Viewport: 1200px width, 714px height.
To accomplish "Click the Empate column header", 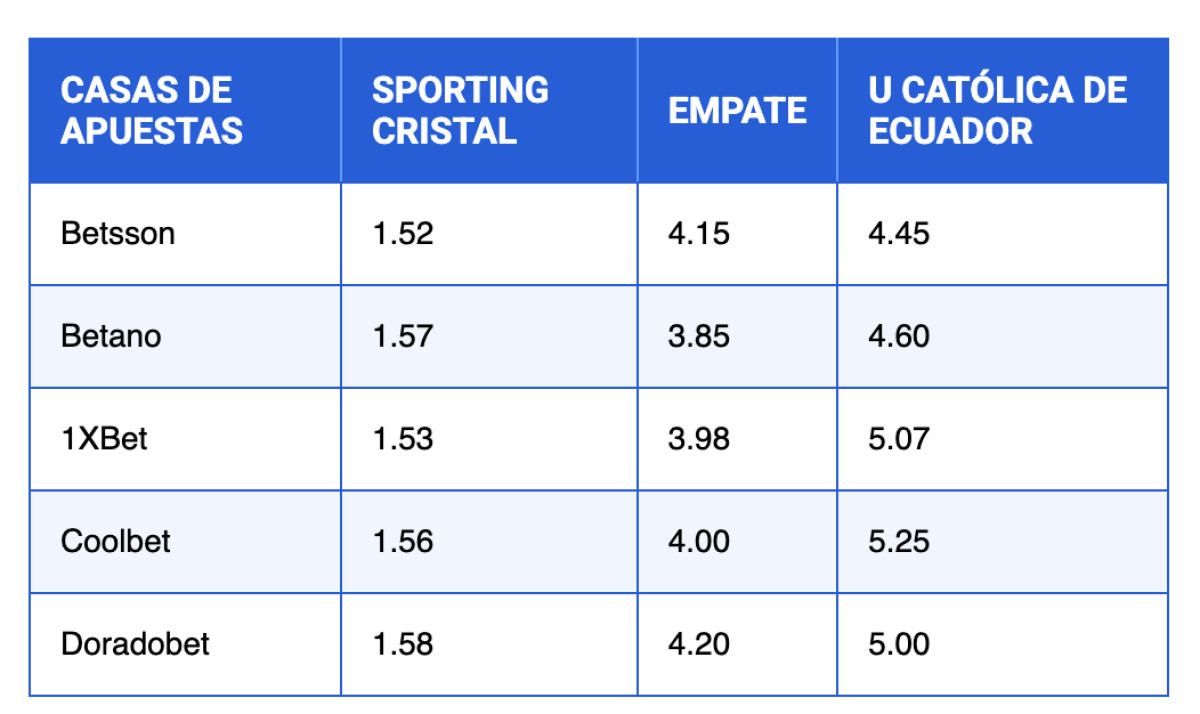I will point(737,110).
